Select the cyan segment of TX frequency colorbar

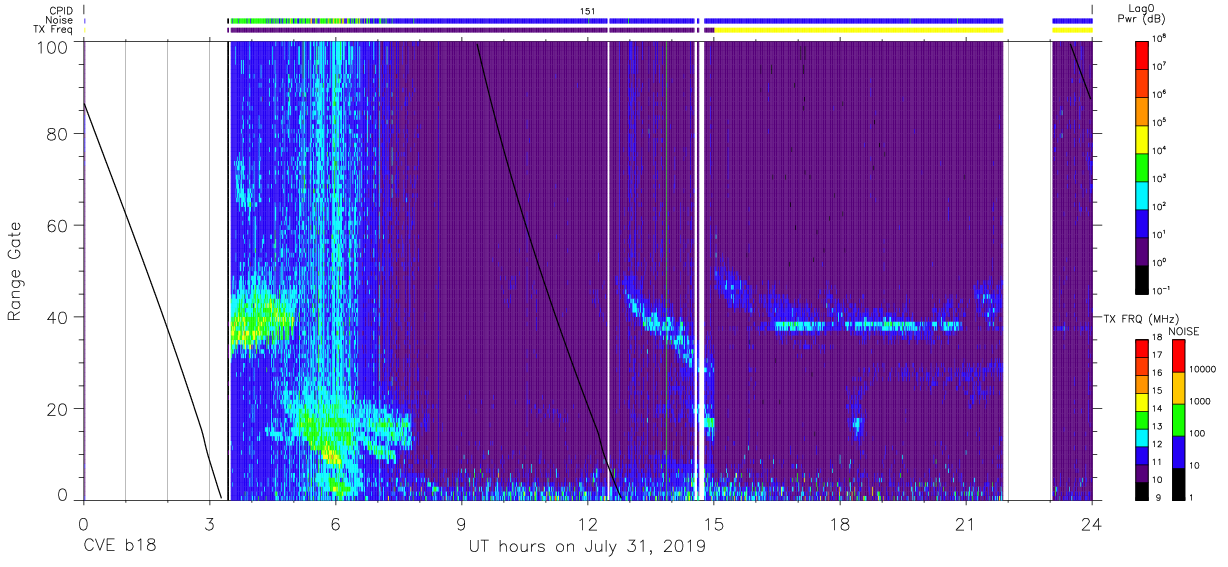[x=1142, y=436]
